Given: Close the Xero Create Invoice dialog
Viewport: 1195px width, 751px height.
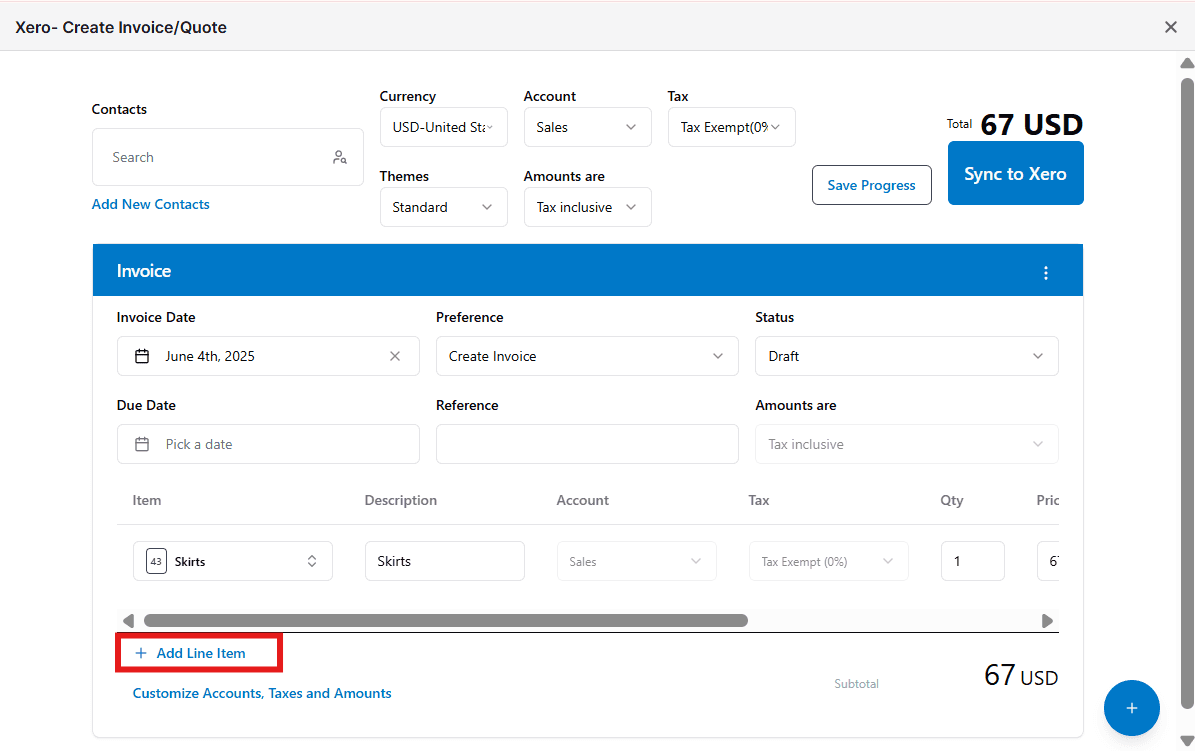Looking at the screenshot, I should tap(1171, 27).
